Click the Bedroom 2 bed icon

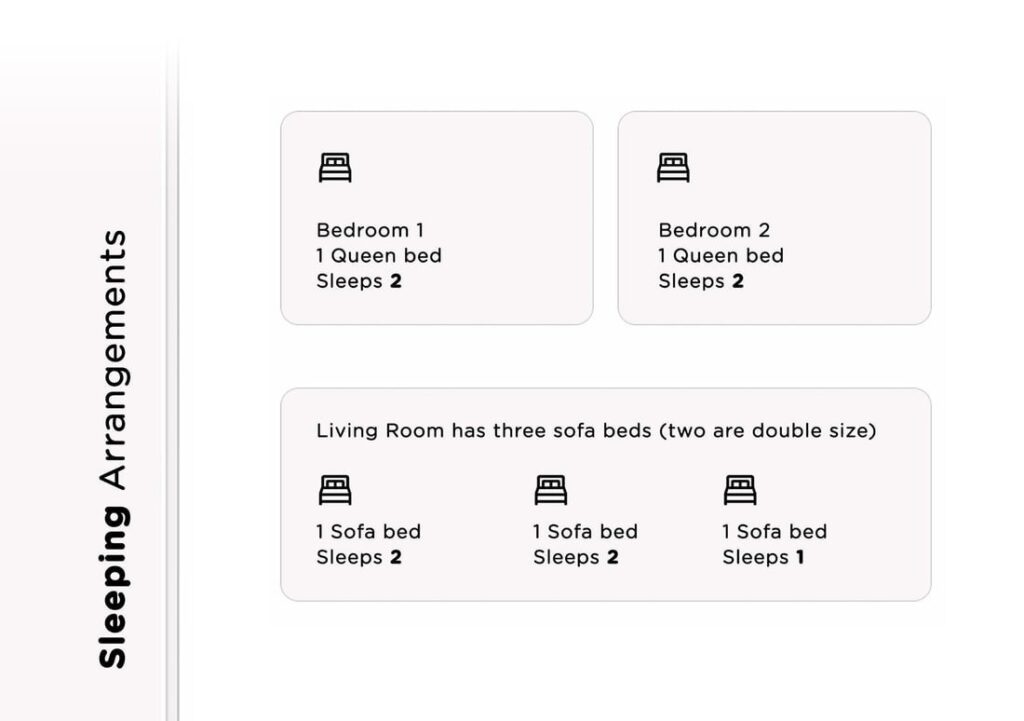[673, 168]
